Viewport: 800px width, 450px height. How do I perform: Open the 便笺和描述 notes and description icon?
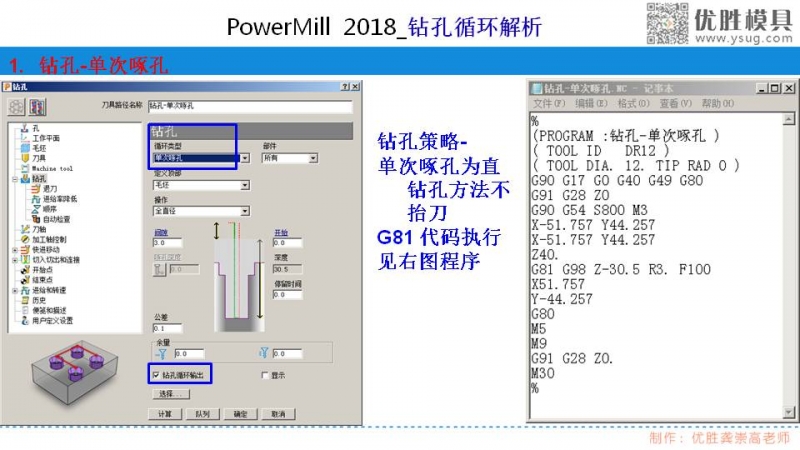(24, 310)
